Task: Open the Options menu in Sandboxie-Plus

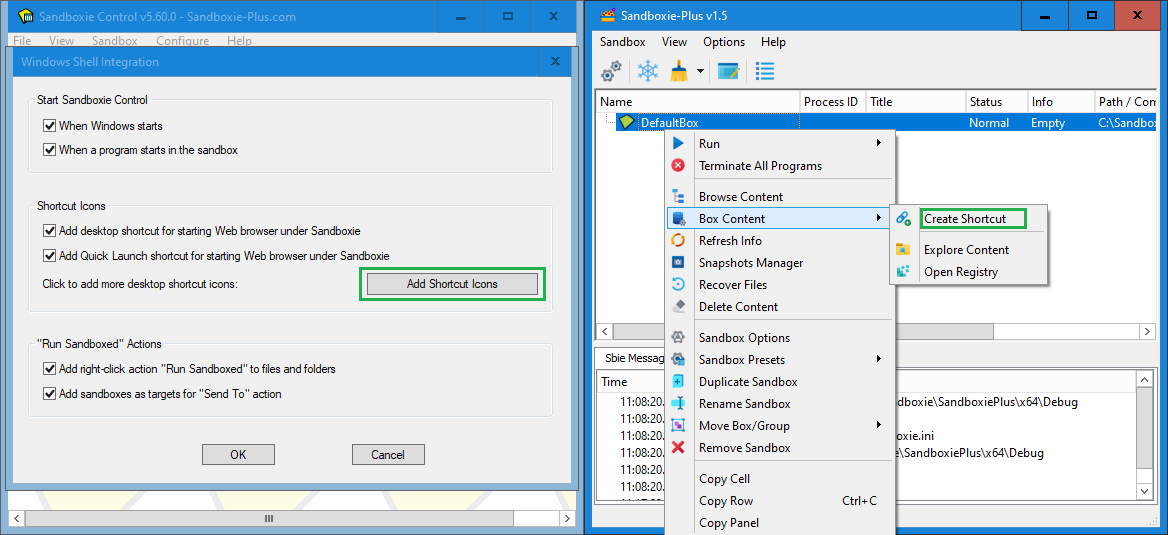Action: (724, 42)
